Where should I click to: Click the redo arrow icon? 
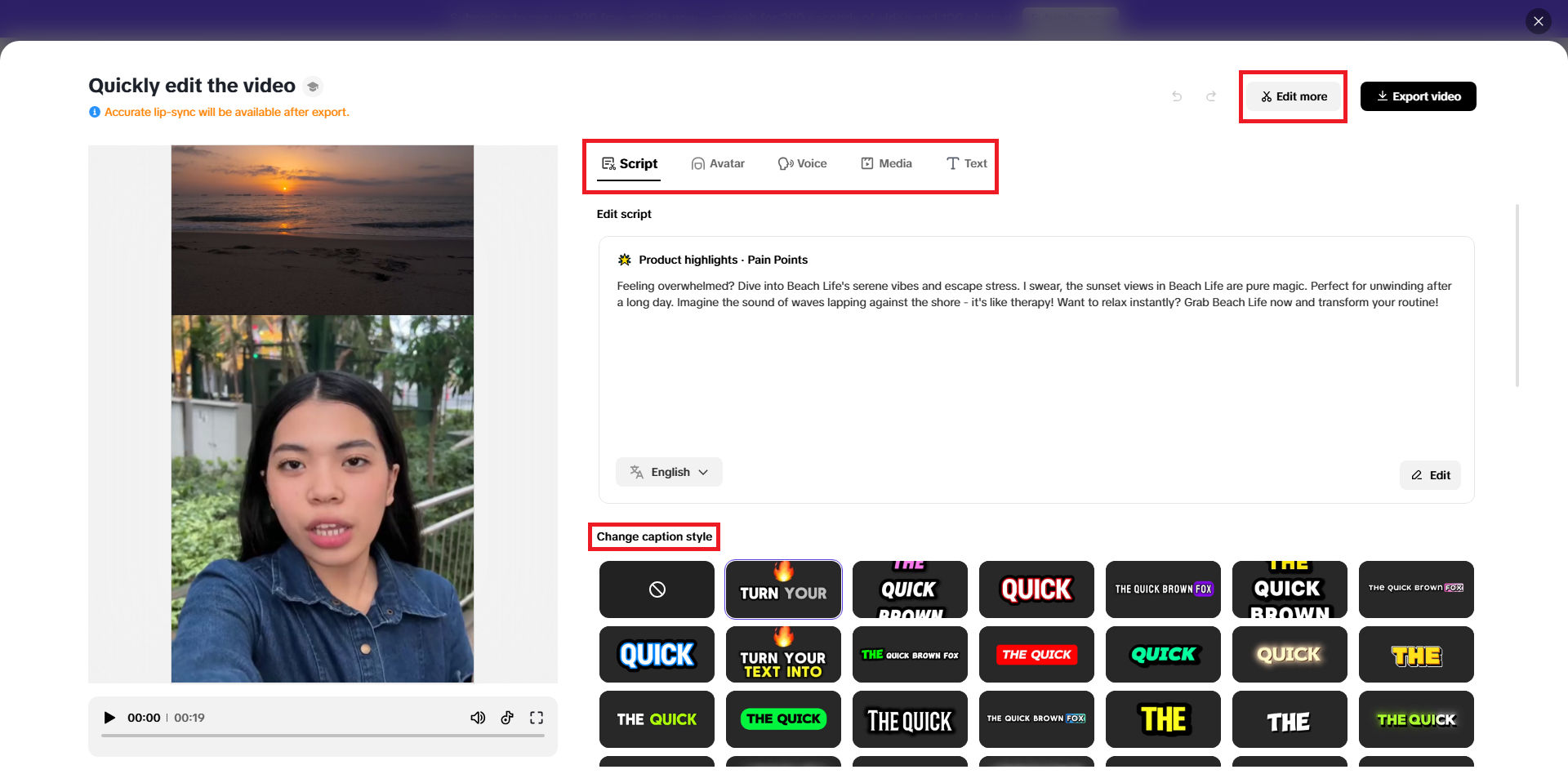[1211, 96]
